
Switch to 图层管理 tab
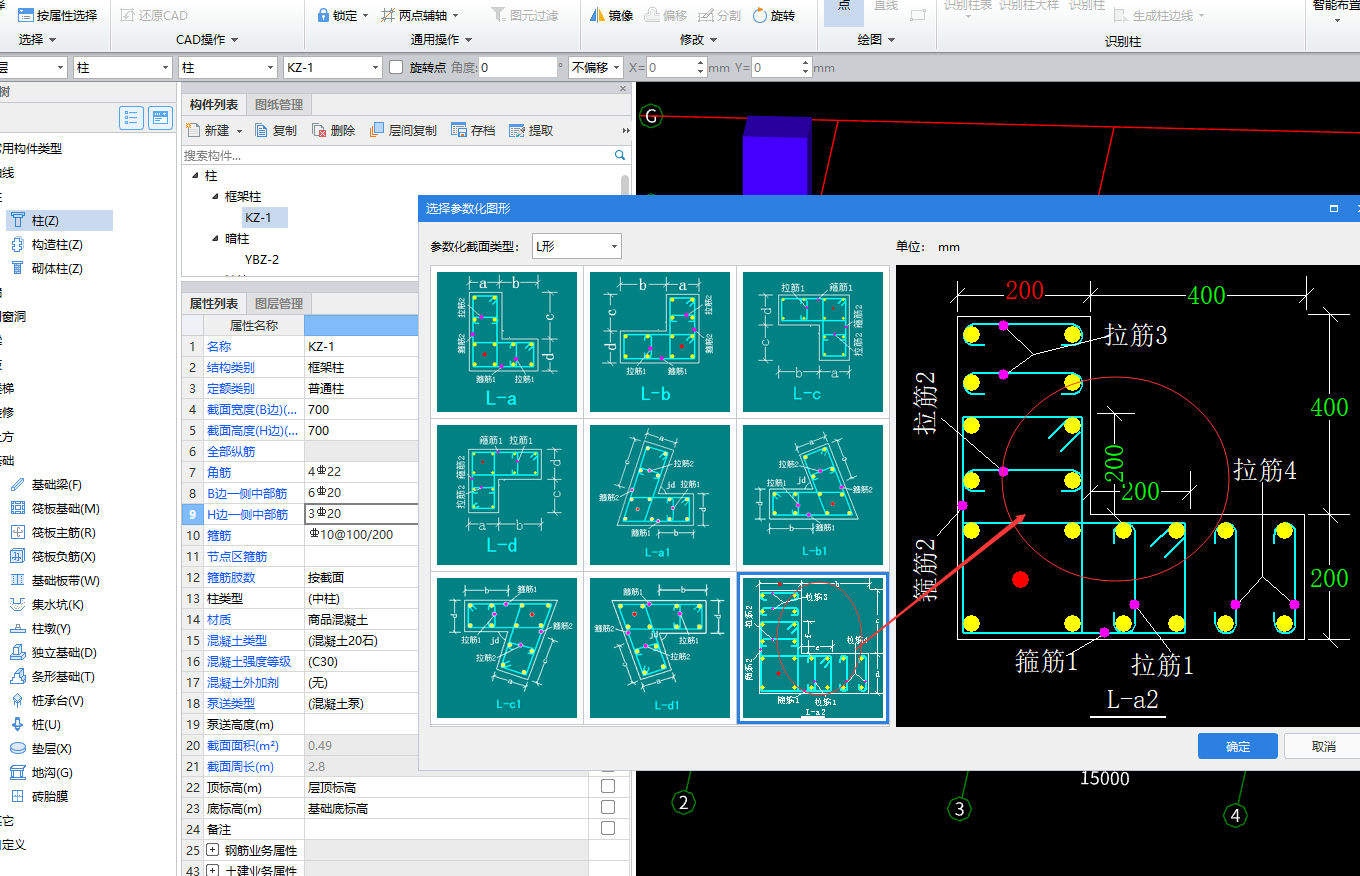[279, 303]
